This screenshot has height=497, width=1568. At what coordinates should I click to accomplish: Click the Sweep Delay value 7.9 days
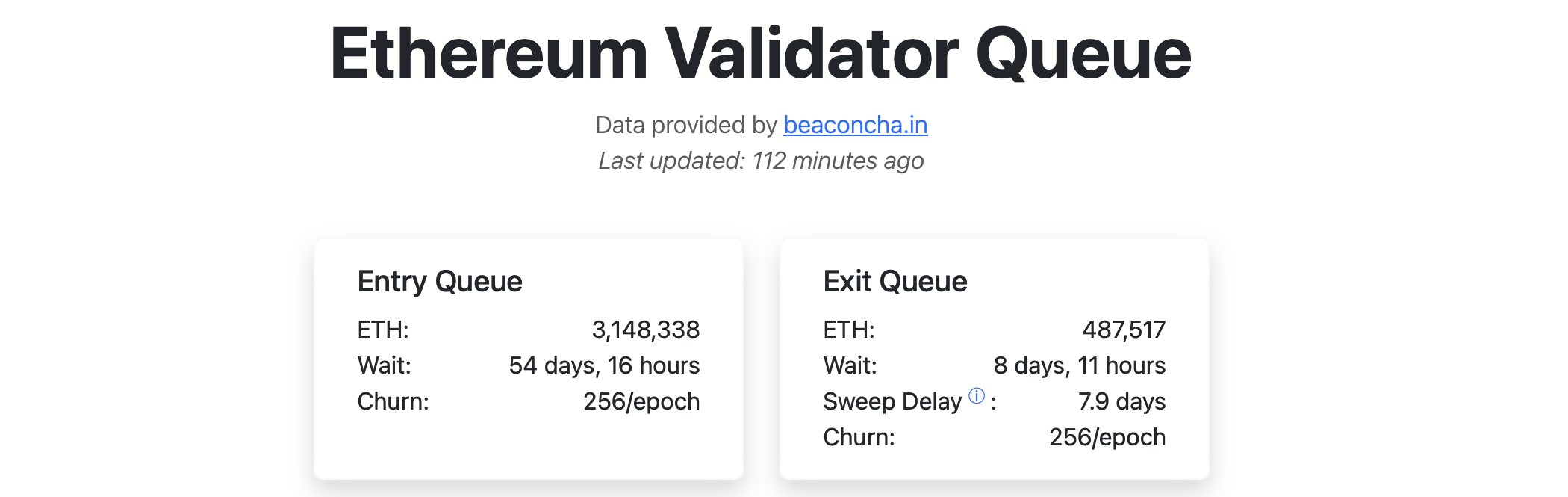pyautogui.click(x=1121, y=401)
